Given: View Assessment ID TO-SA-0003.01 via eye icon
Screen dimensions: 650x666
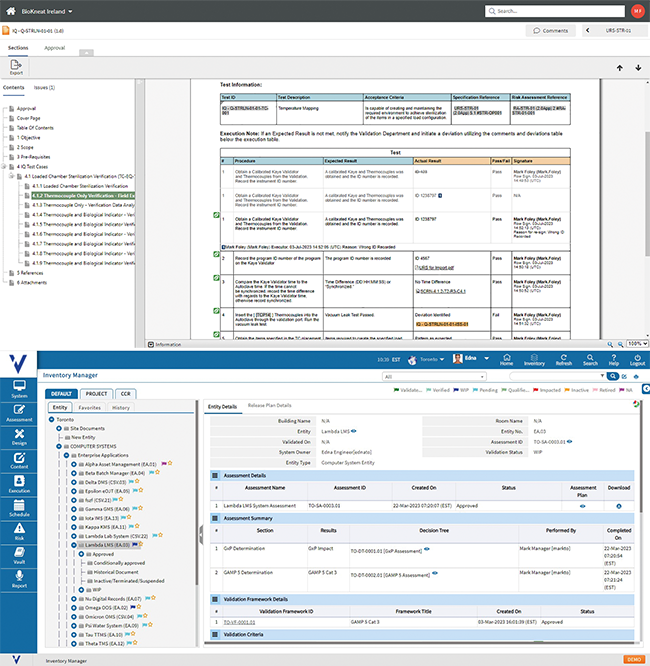Looking at the screenshot, I should [x=570, y=442].
